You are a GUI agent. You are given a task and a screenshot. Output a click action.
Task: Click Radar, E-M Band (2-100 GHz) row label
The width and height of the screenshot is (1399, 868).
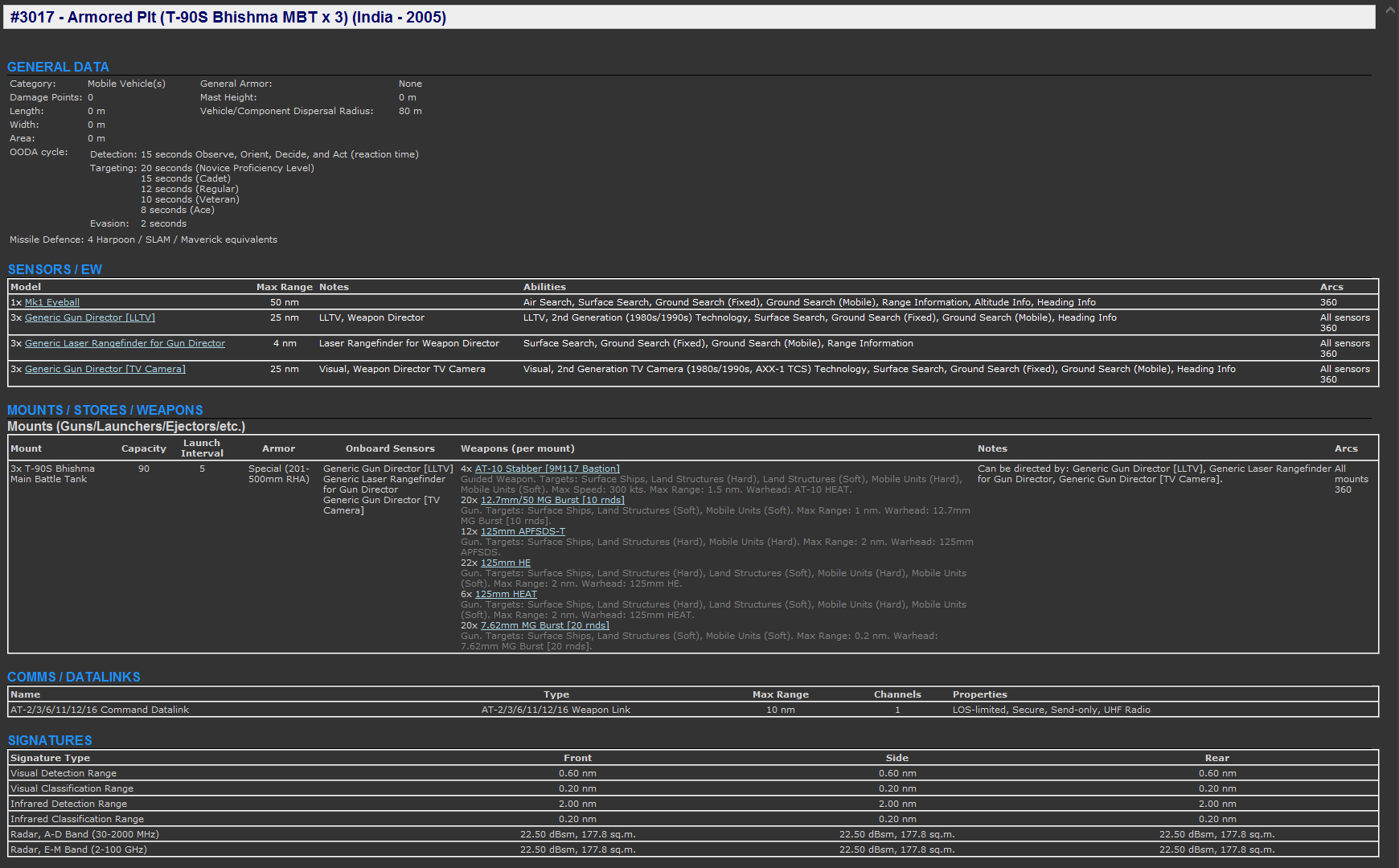(79, 850)
